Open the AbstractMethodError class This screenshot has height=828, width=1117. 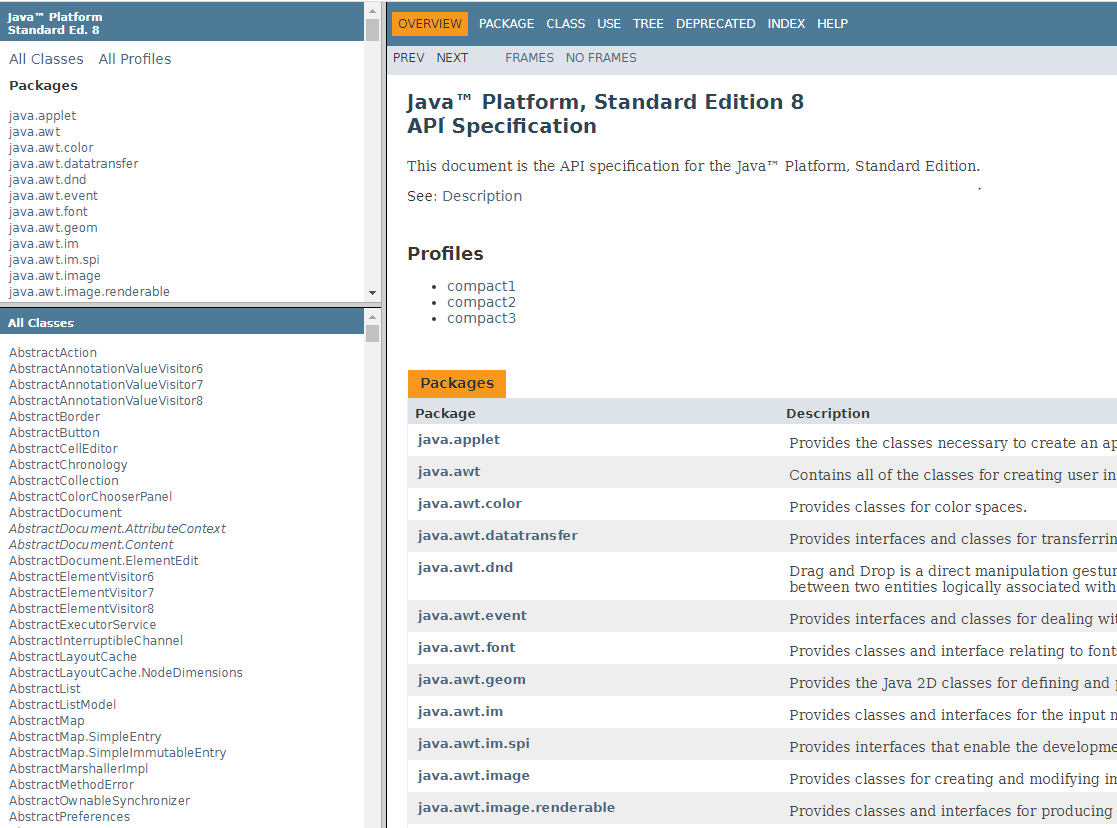pyautogui.click(x=71, y=785)
